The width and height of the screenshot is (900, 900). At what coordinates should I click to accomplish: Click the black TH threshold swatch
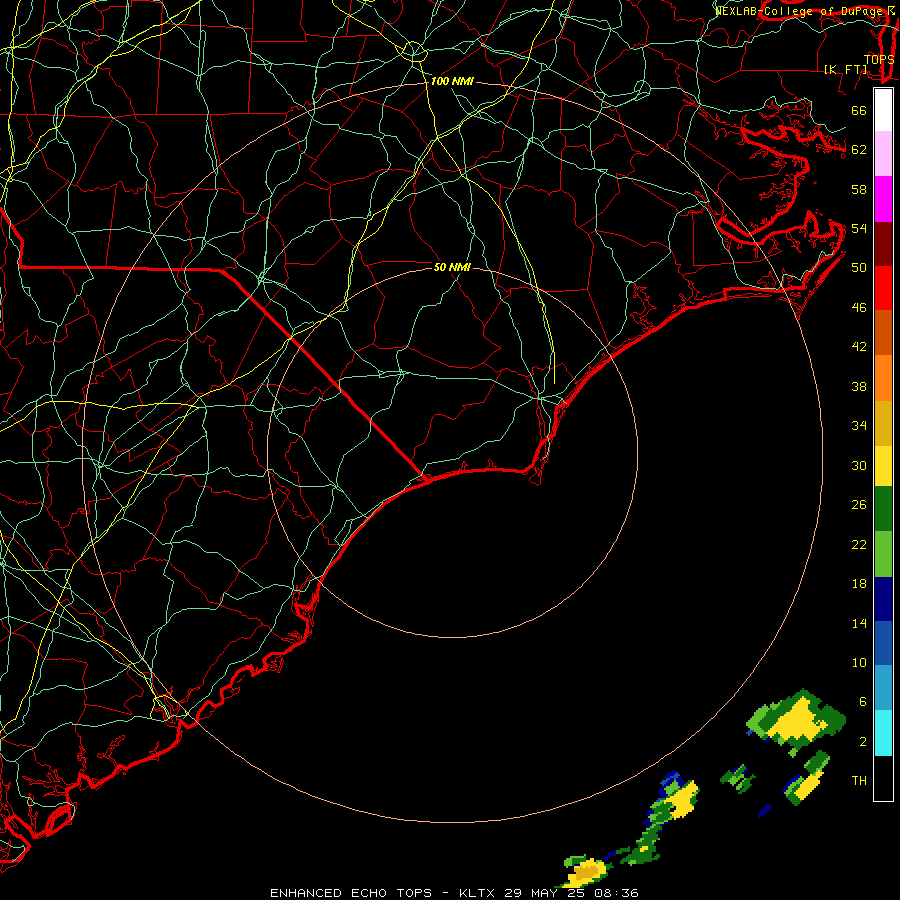pos(883,778)
